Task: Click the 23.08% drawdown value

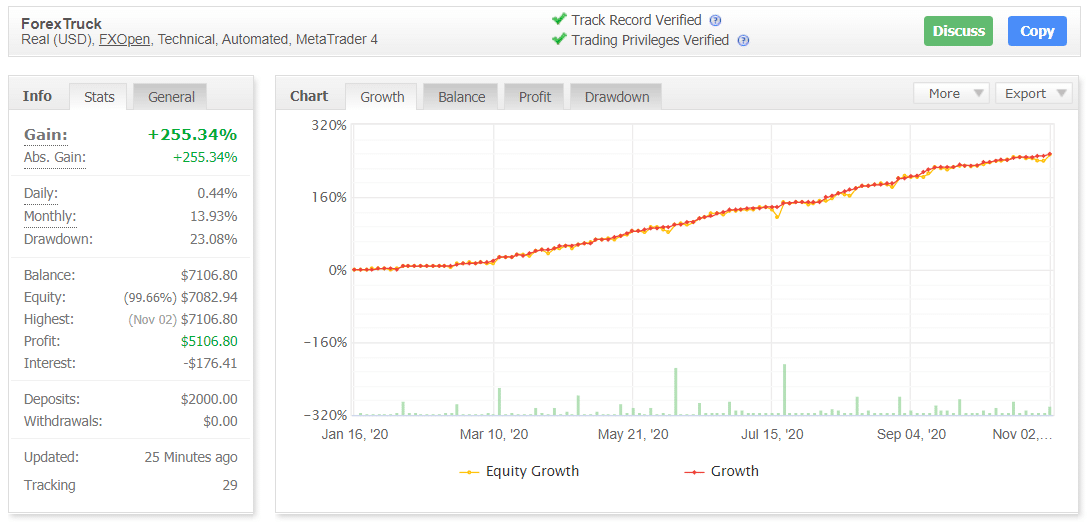Action: pyautogui.click(x=214, y=240)
